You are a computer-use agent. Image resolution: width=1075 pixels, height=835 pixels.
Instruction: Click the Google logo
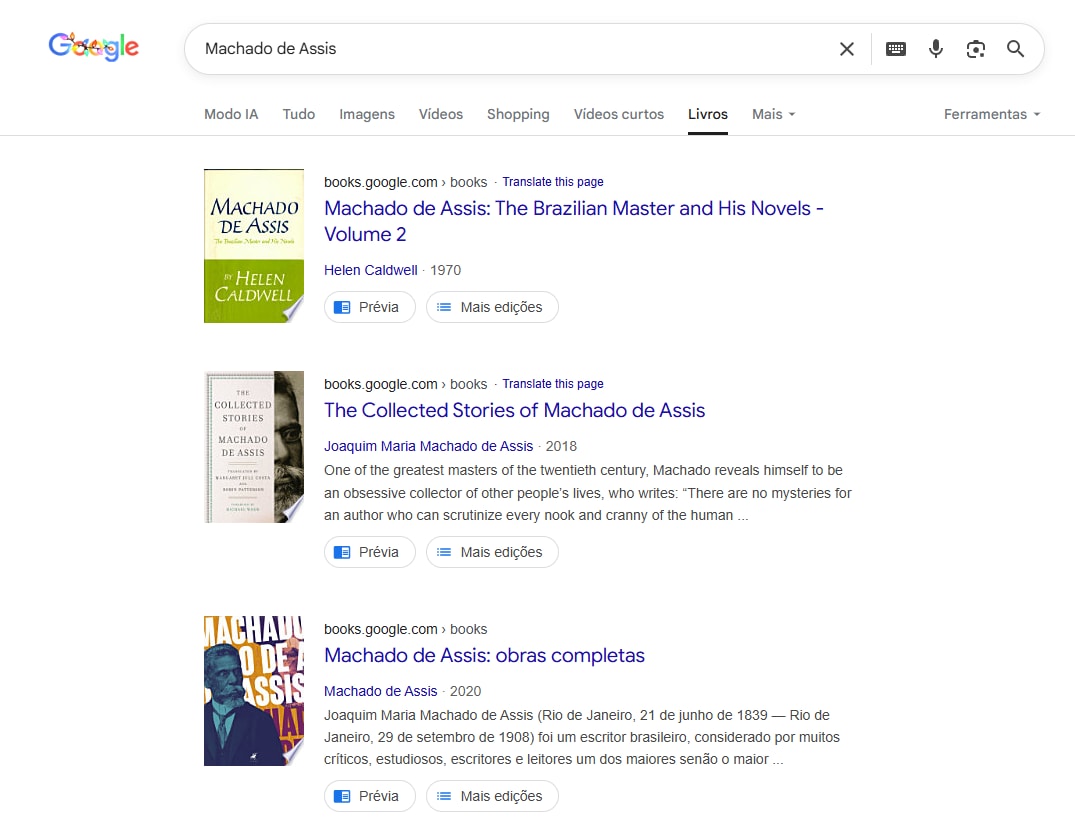coord(93,46)
